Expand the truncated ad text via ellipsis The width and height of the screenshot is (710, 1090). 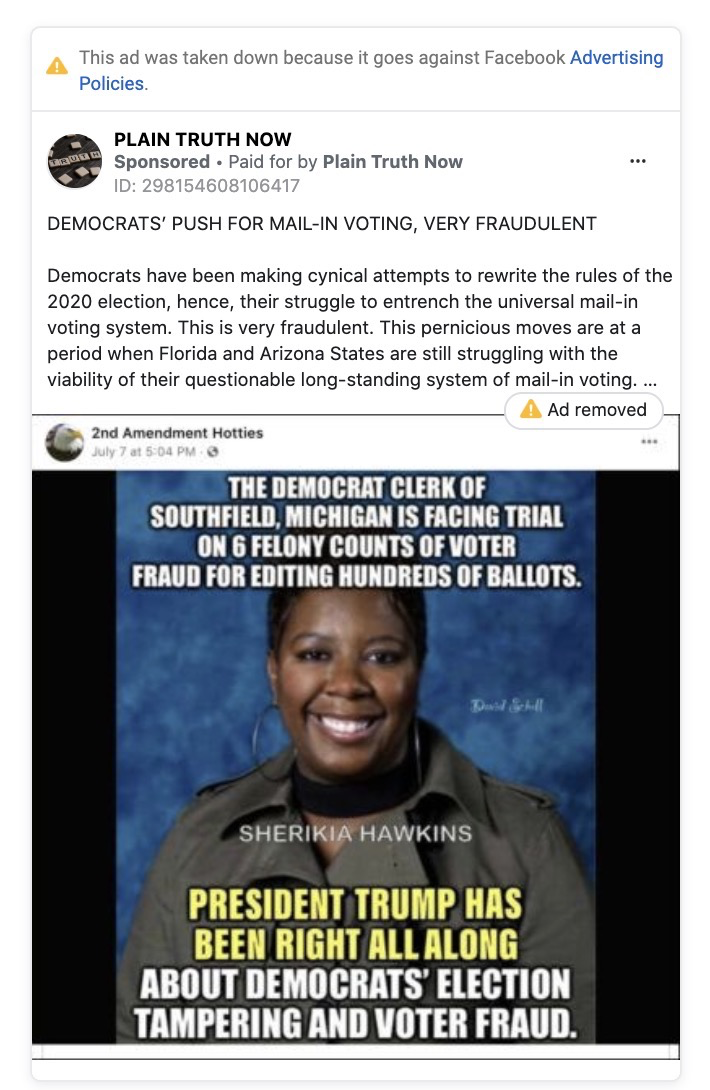pyautogui.click(x=650, y=380)
